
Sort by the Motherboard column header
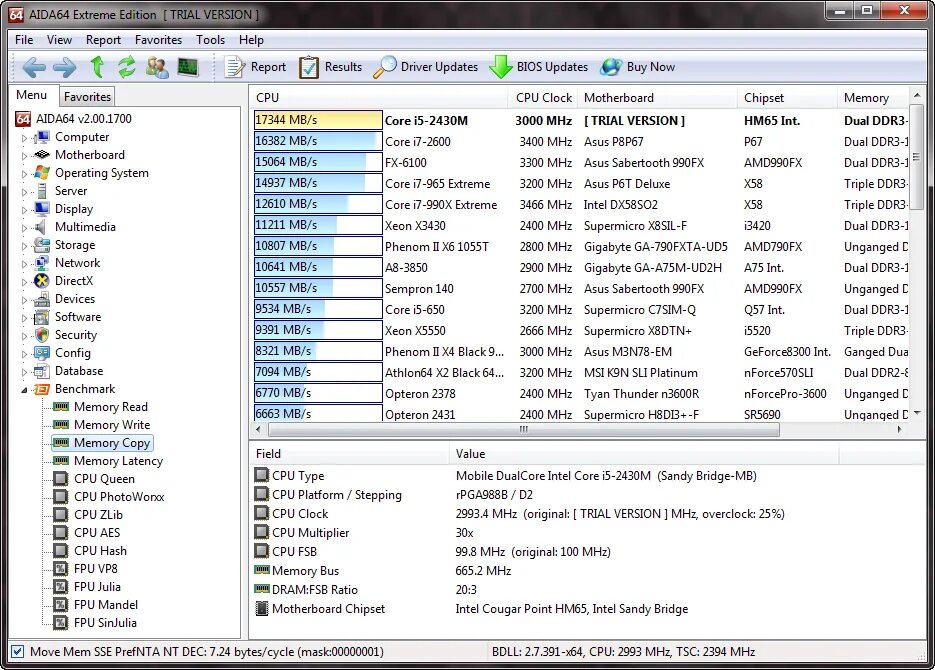[657, 98]
